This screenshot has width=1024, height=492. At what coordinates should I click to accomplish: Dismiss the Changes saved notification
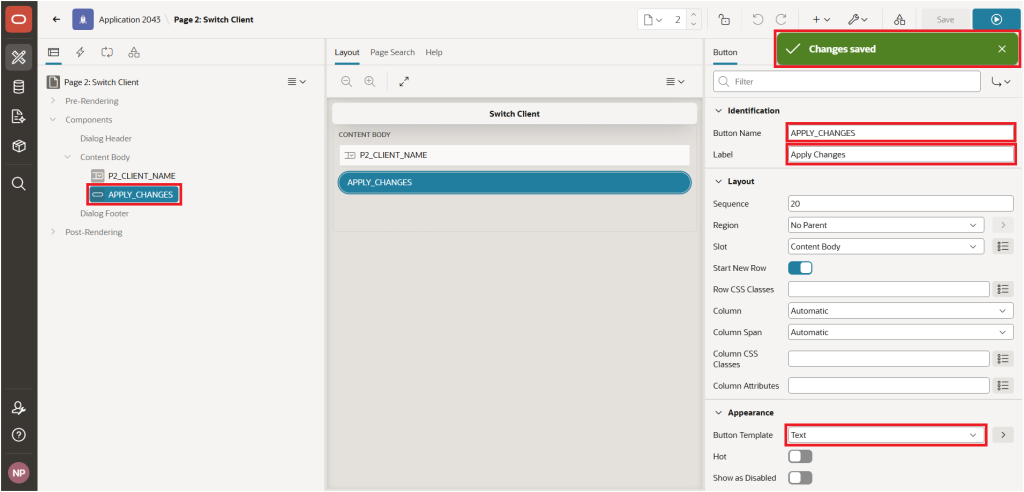(x=1002, y=49)
